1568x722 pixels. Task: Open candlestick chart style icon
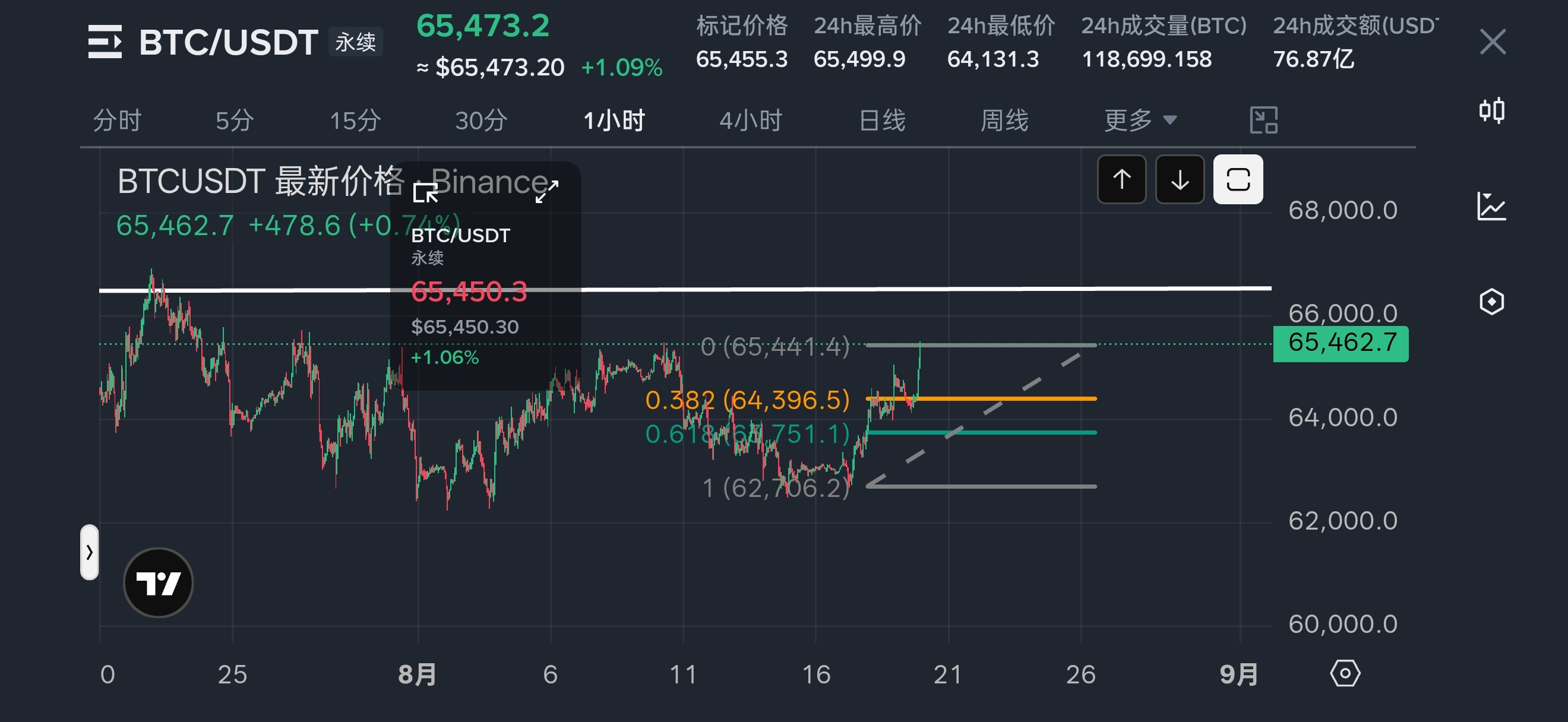coord(1492,110)
